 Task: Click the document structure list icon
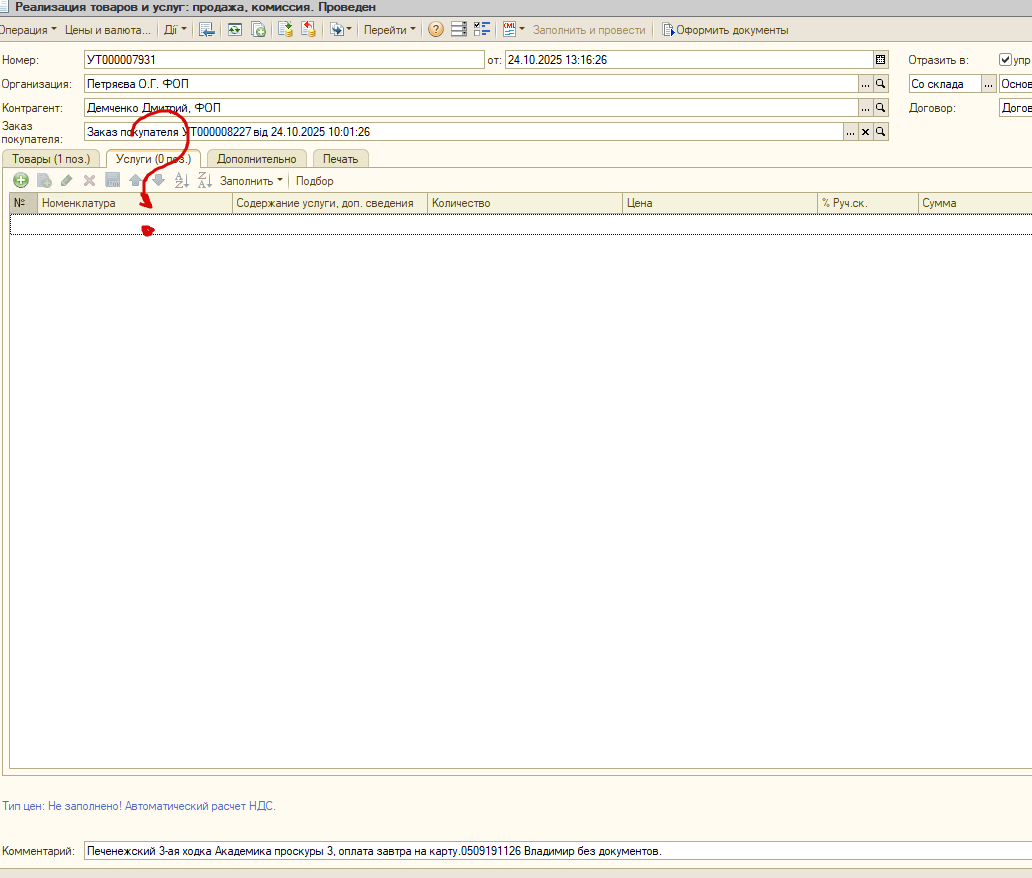coord(459,30)
